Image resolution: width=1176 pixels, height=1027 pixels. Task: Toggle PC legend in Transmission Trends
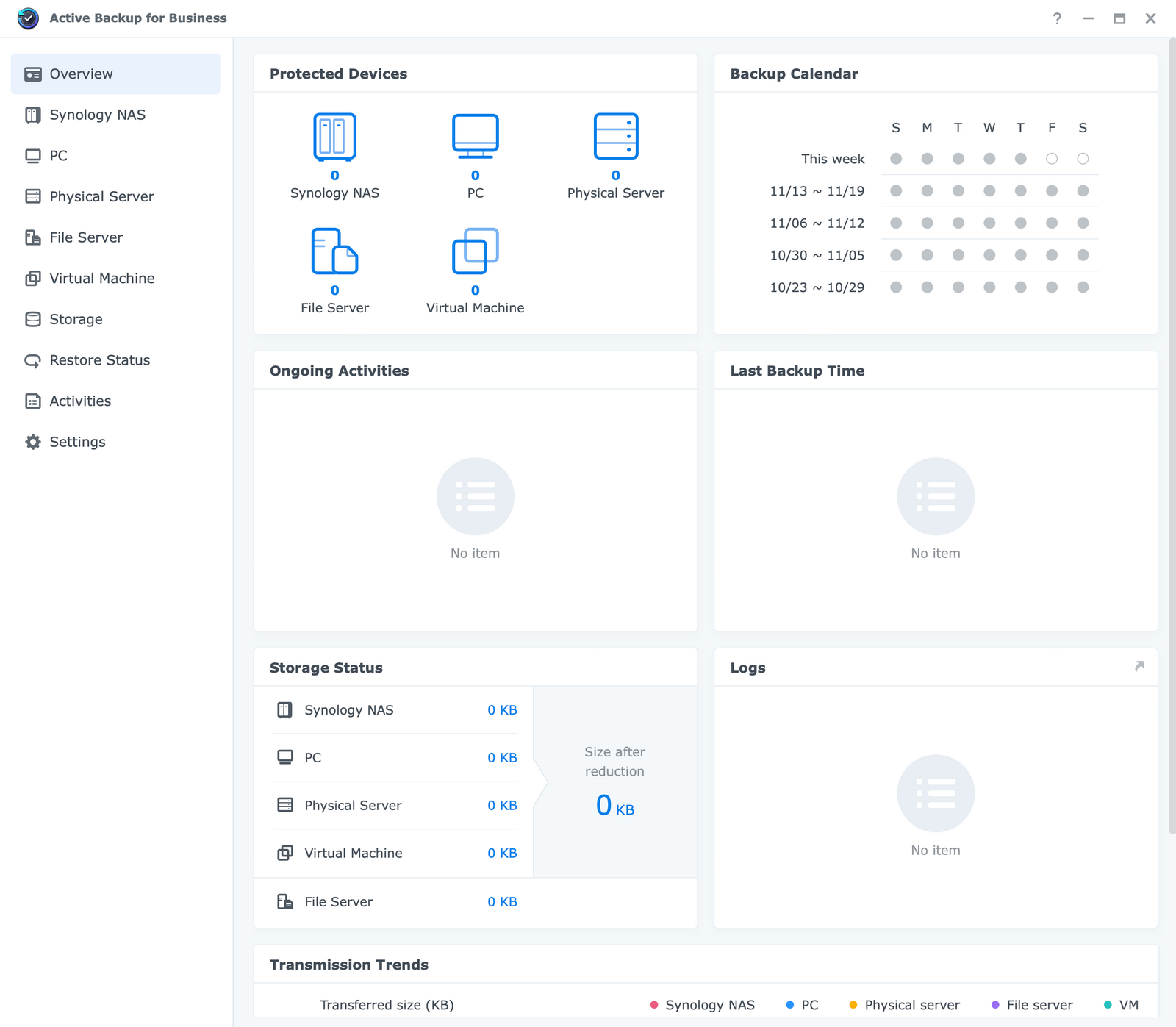point(802,1005)
